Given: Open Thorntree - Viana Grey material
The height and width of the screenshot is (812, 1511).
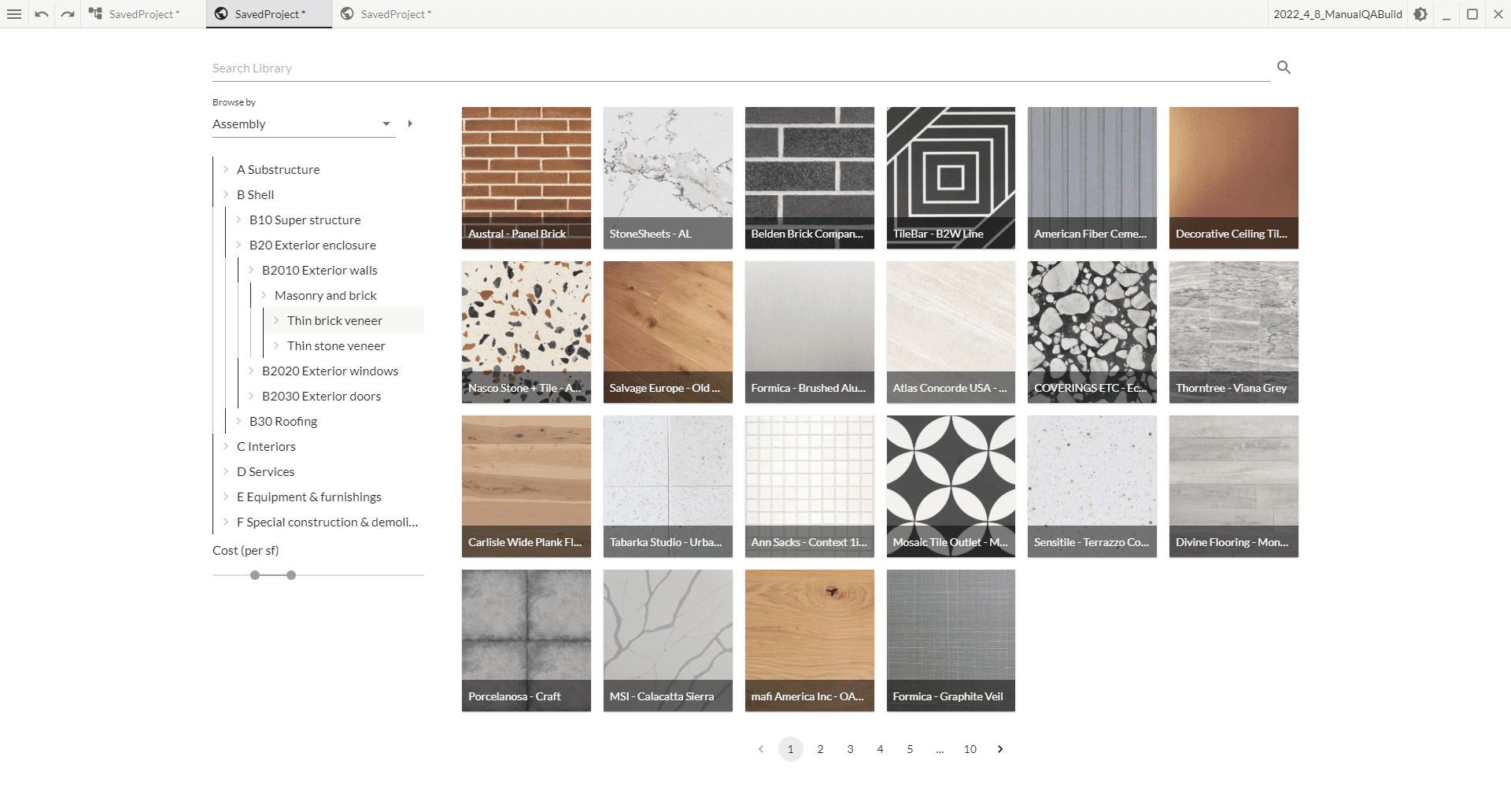Looking at the screenshot, I should click(x=1234, y=332).
